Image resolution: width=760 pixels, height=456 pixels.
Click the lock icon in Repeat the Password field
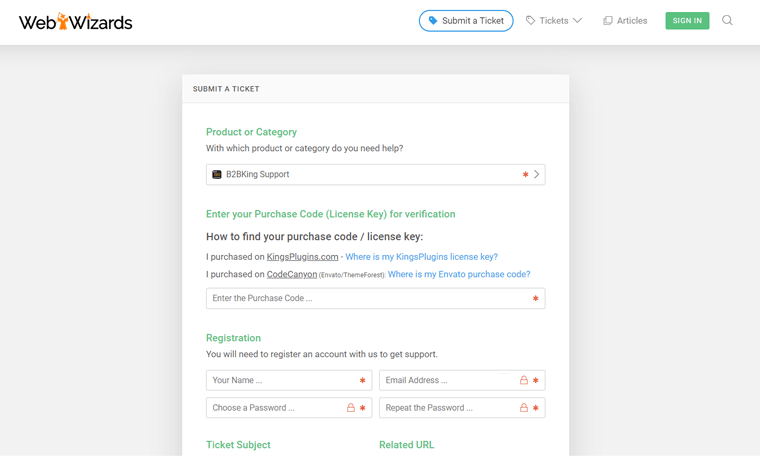point(523,408)
